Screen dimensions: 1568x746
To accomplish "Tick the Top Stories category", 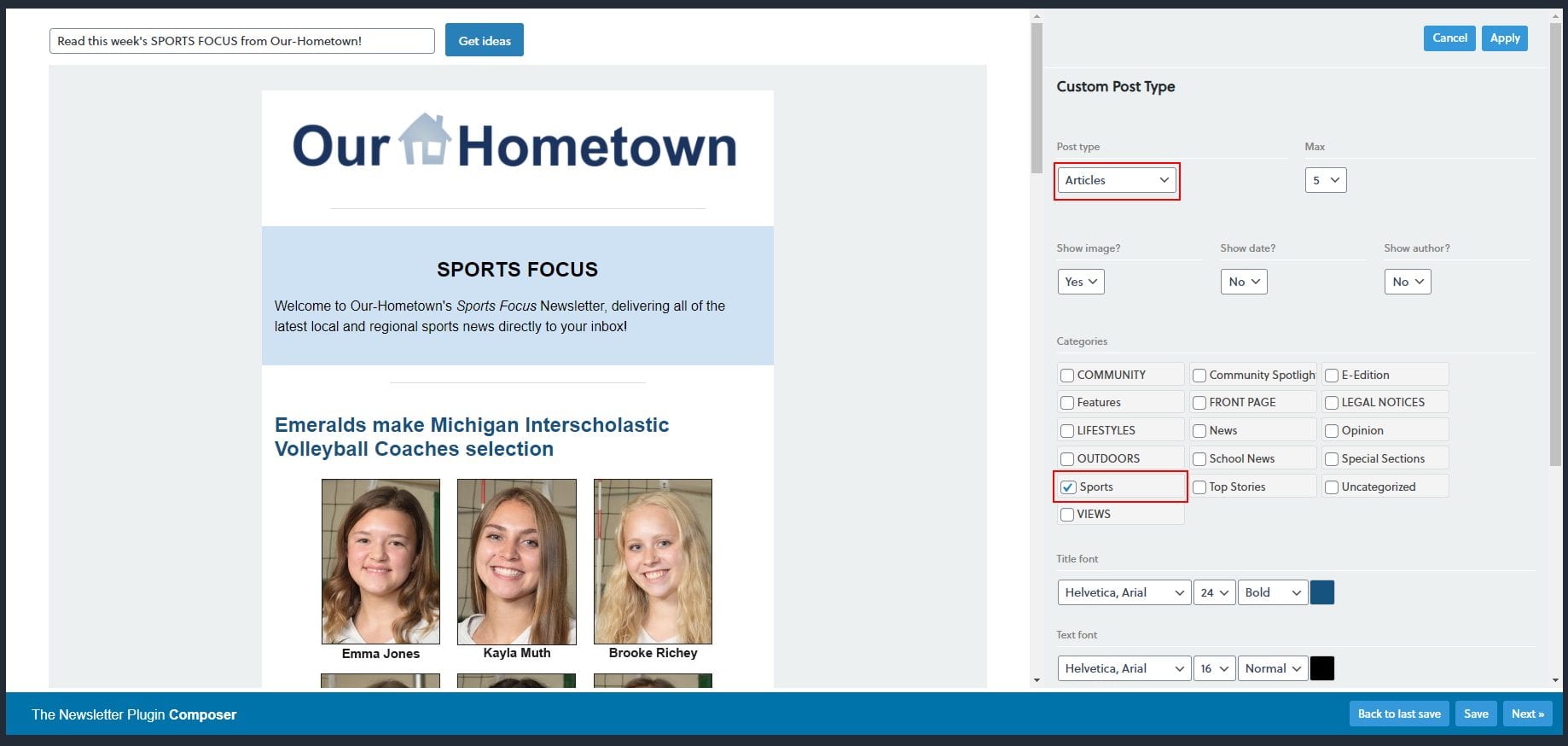I will coord(1199,487).
